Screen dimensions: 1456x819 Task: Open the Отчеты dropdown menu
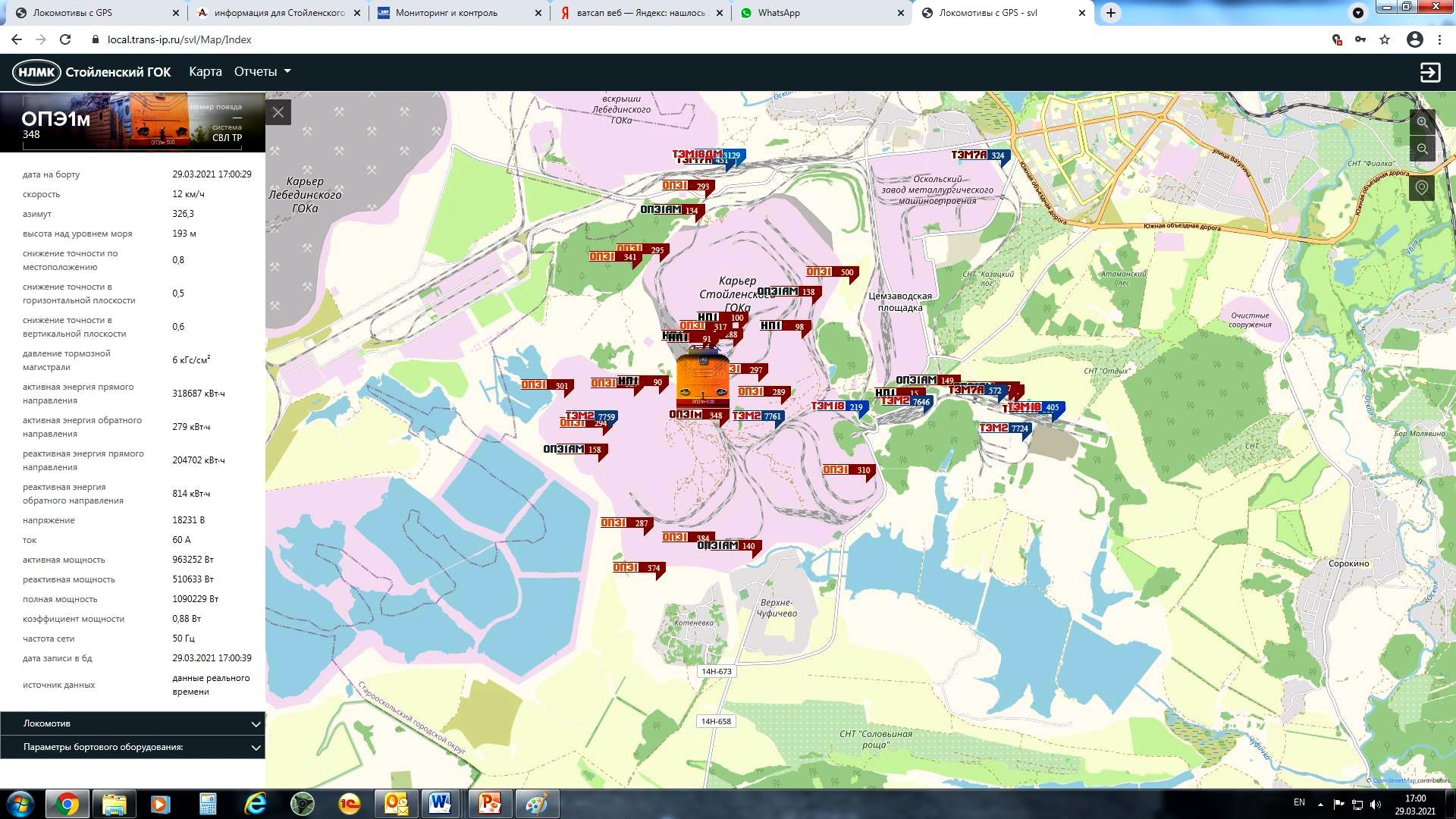click(x=262, y=71)
